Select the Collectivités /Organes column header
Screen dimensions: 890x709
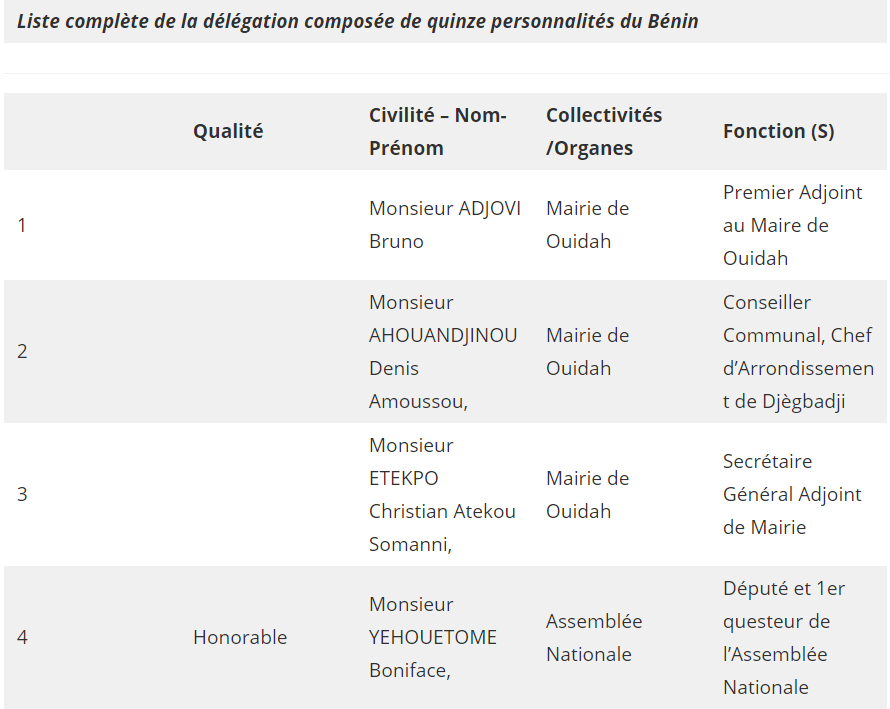click(604, 131)
